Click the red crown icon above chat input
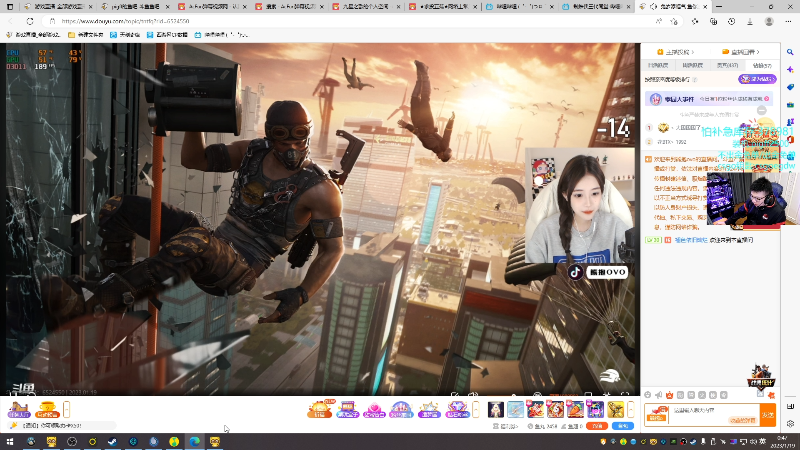800x450 pixels. [x=669, y=395]
